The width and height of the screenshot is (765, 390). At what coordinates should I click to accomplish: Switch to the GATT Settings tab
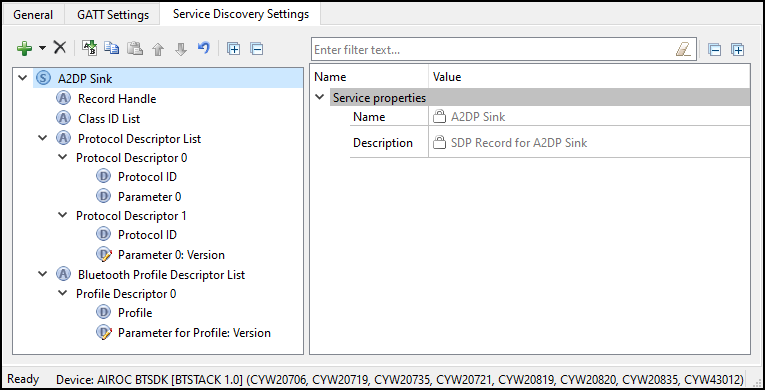pos(113,15)
